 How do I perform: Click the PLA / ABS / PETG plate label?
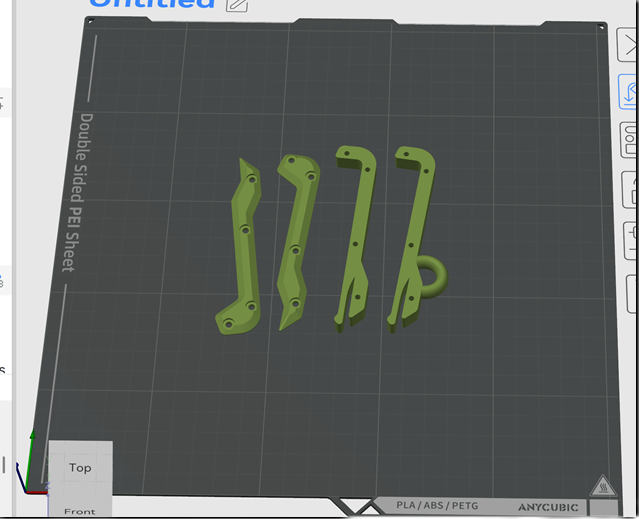coord(437,506)
